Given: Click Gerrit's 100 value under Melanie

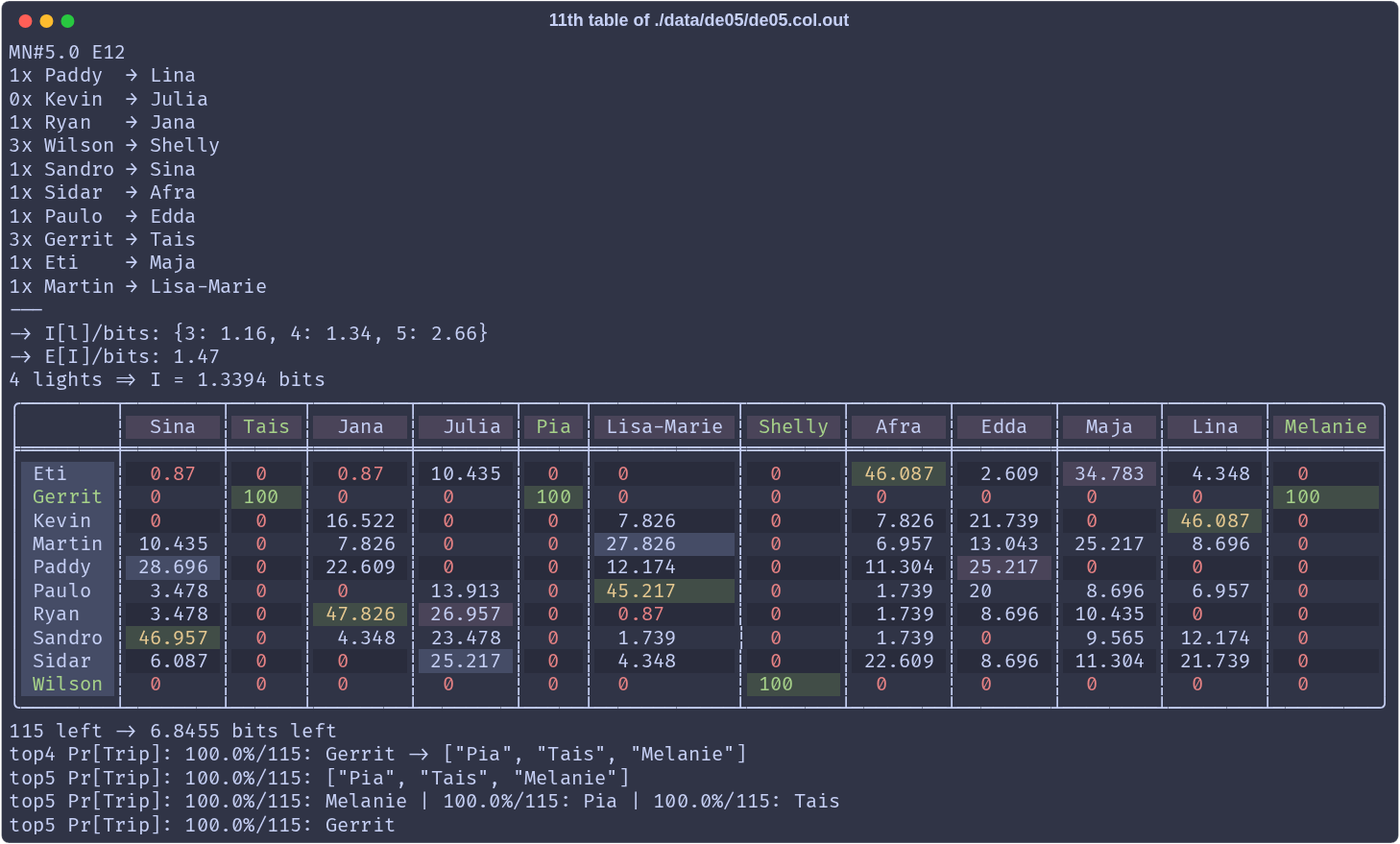Looking at the screenshot, I should click(1326, 496).
